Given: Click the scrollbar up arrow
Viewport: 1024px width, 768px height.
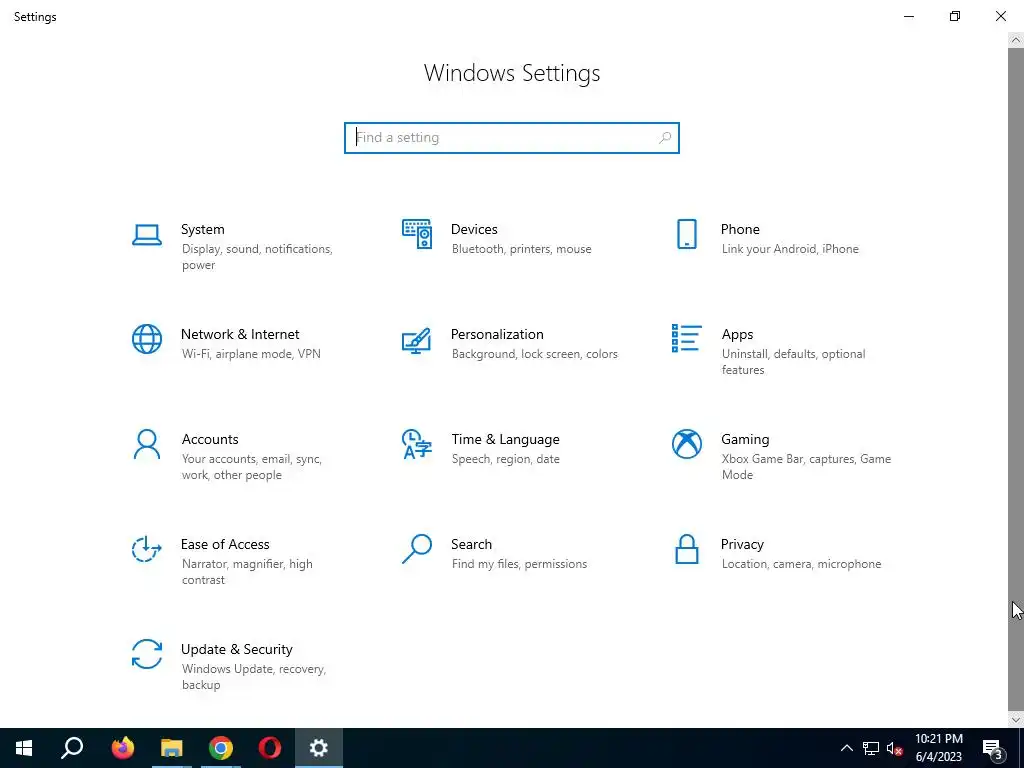Looking at the screenshot, I should point(1016,40).
